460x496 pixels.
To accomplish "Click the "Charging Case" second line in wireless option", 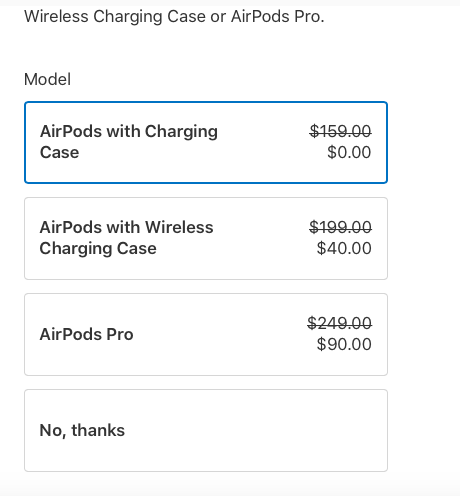I will (x=98, y=249).
